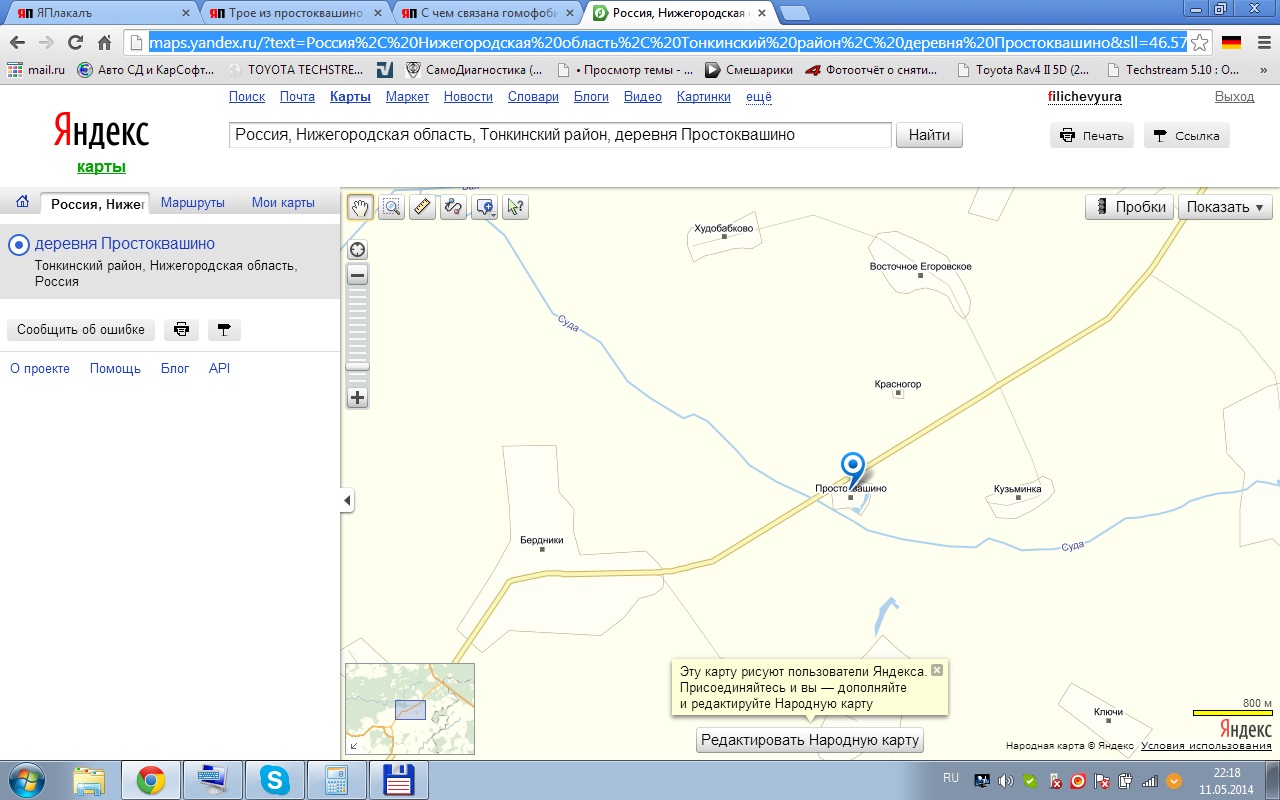Select the hand pan tool

pos(360,207)
